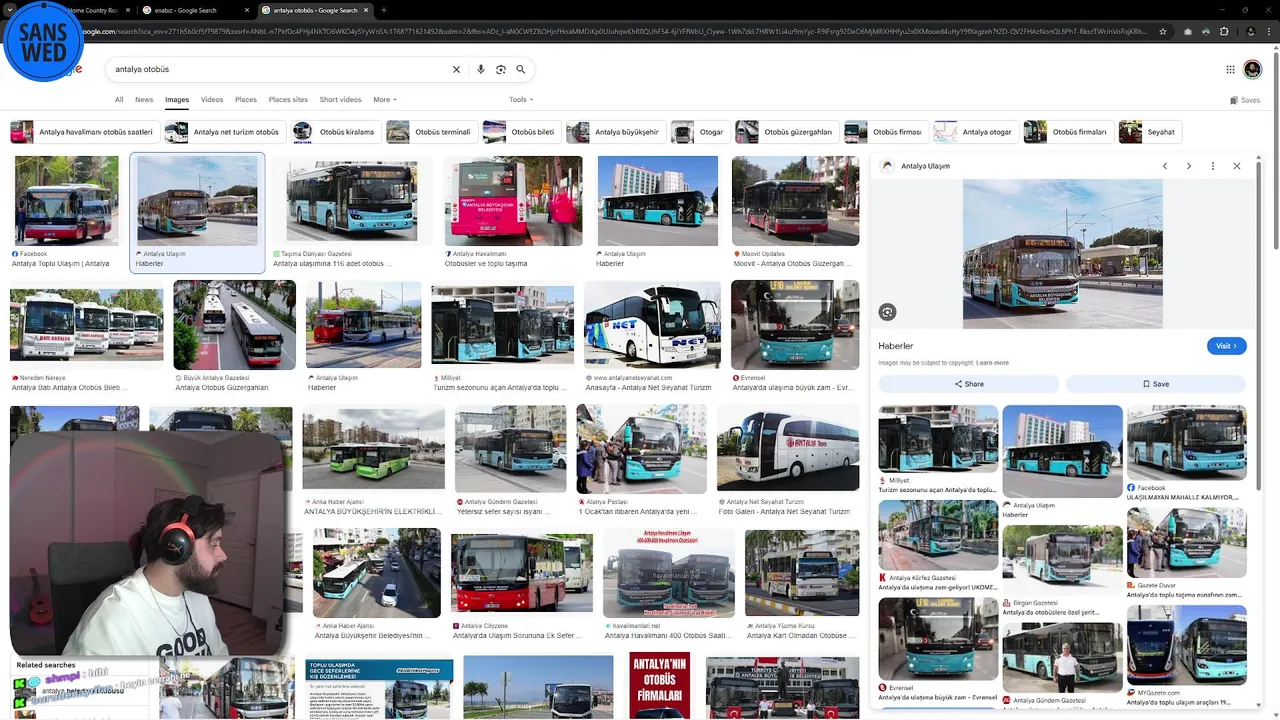
Task: Open the 'Büyük Antalya Gazetesi' thumbnail
Action: (235, 325)
